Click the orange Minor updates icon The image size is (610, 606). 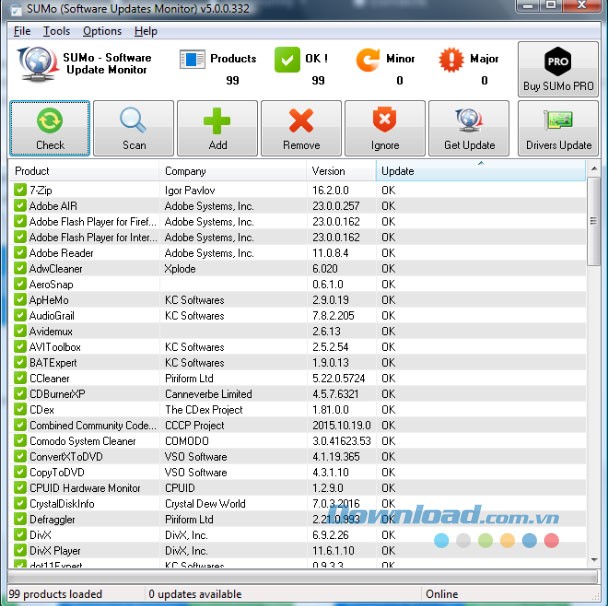[368, 60]
